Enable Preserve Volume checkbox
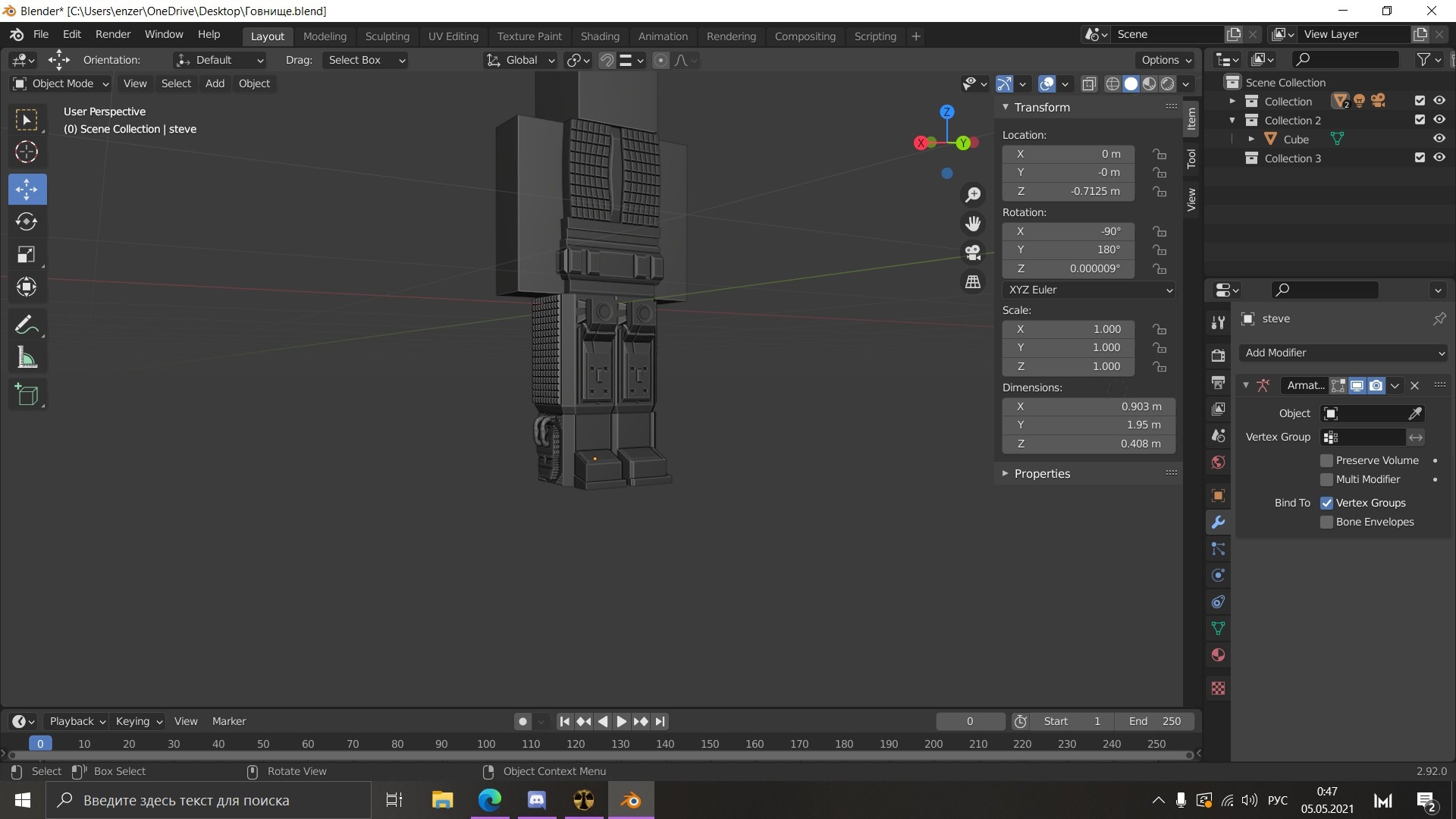The width and height of the screenshot is (1456, 819). 1326,460
